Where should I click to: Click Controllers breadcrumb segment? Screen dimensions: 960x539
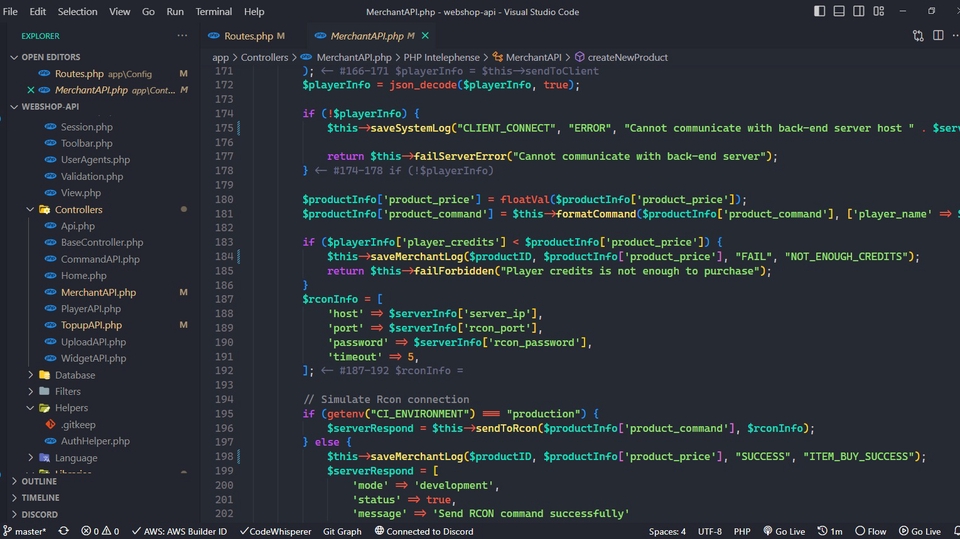tap(264, 58)
